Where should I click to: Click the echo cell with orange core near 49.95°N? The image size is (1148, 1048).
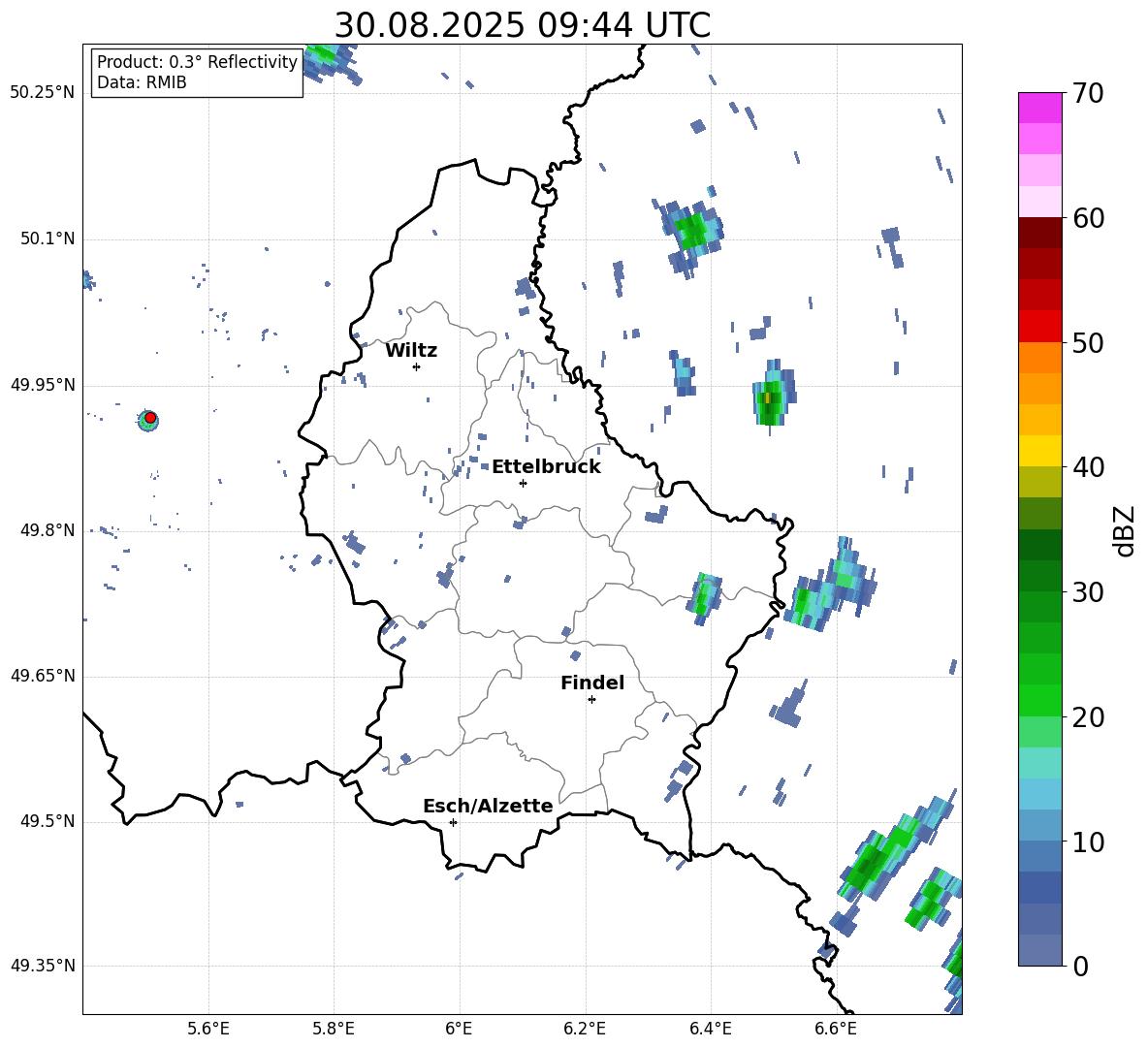[x=771, y=397]
